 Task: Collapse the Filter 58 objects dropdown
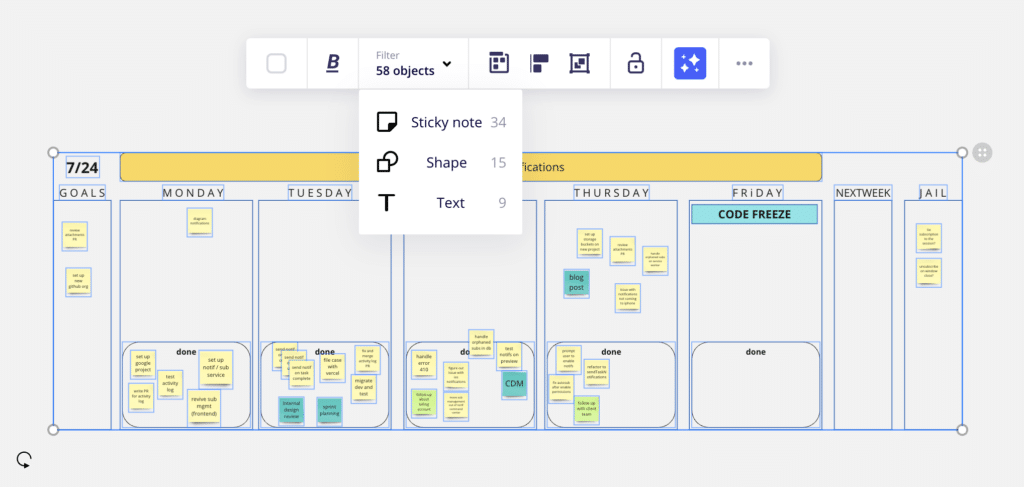[x=413, y=63]
